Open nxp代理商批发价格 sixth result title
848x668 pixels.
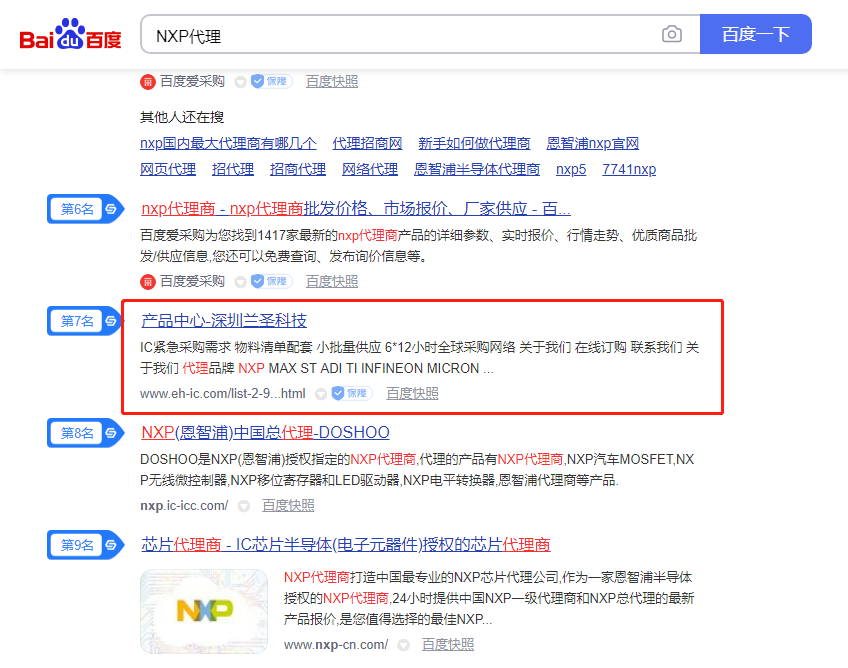[356, 209]
